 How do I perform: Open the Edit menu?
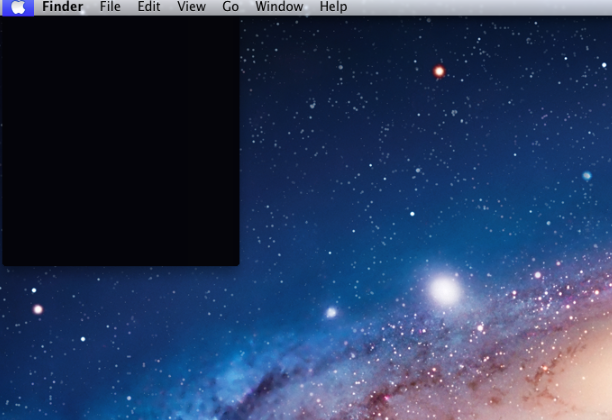pos(149,7)
